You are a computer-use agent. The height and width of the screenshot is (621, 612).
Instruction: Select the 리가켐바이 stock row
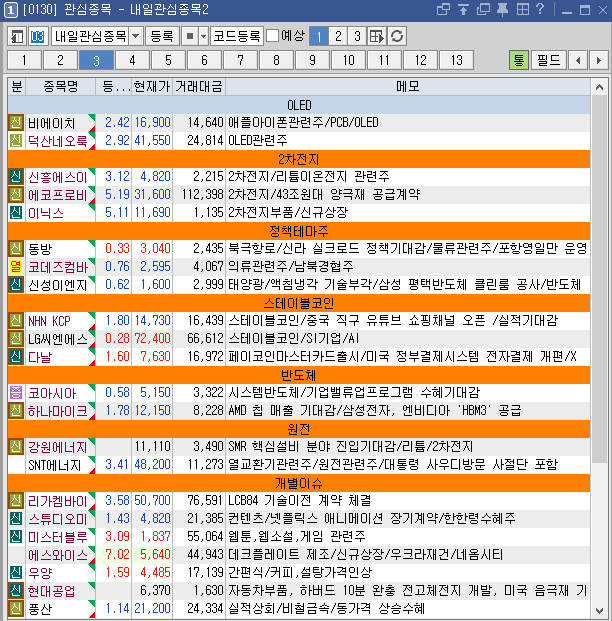coord(299,501)
